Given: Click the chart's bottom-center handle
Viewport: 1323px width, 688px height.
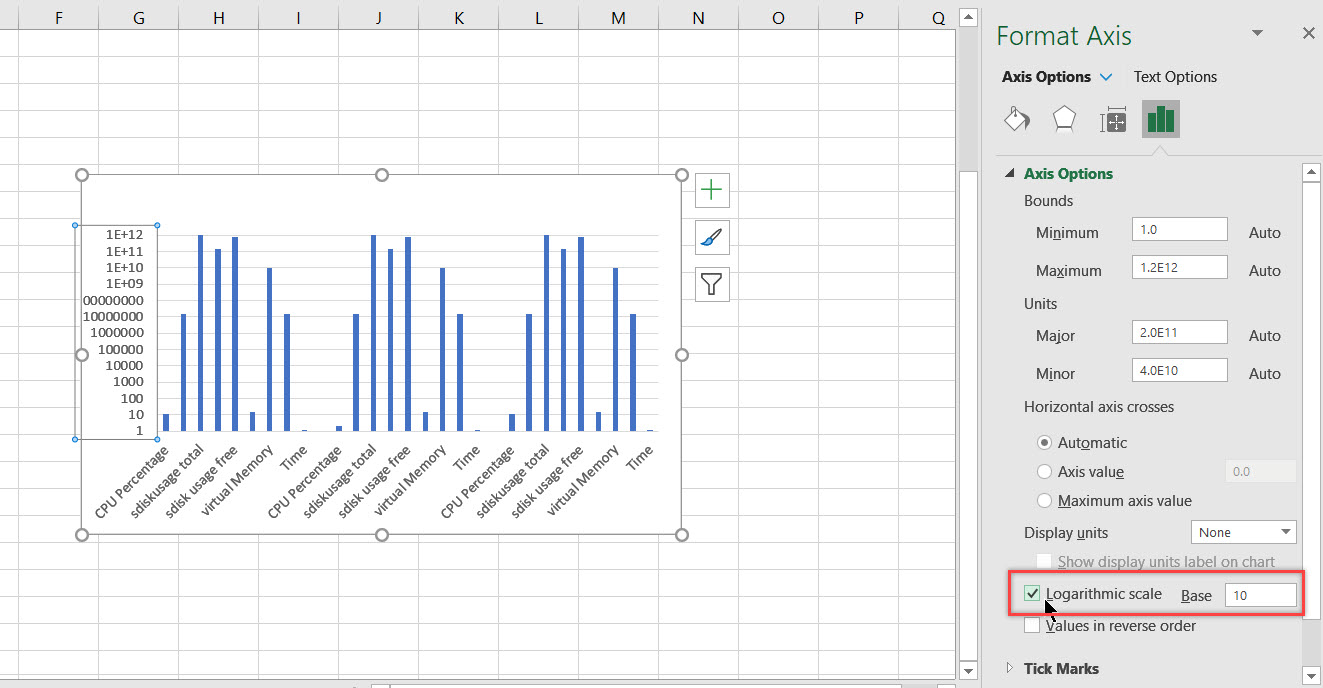Looking at the screenshot, I should point(382,535).
